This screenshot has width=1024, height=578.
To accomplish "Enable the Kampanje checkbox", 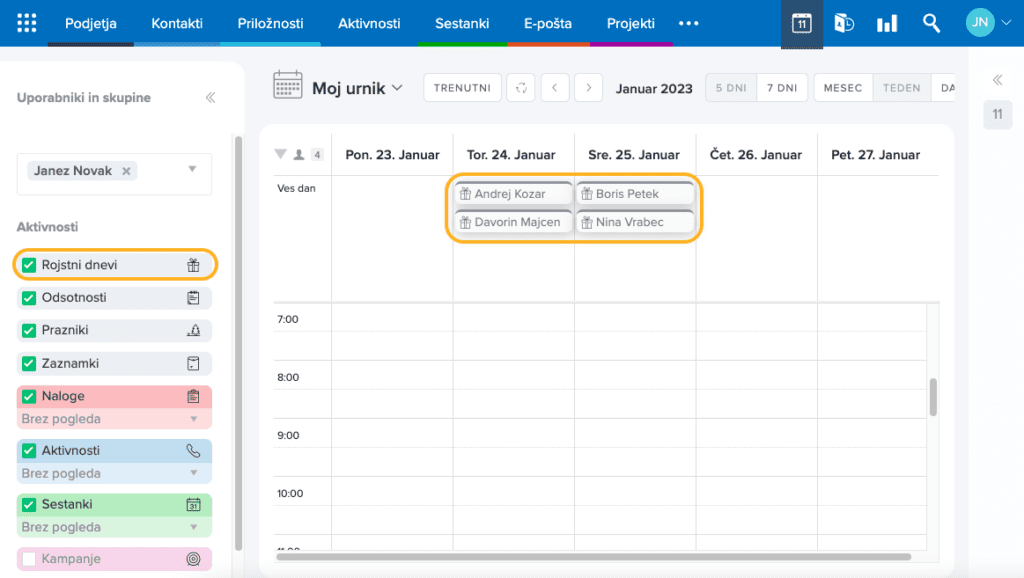I will 29,558.
